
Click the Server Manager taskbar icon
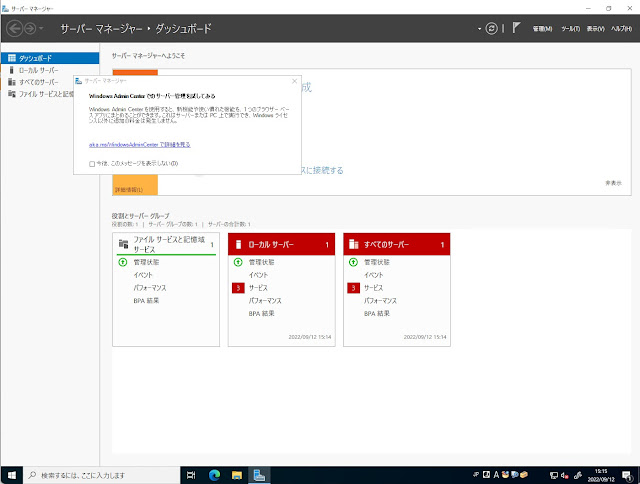click(260, 475)
